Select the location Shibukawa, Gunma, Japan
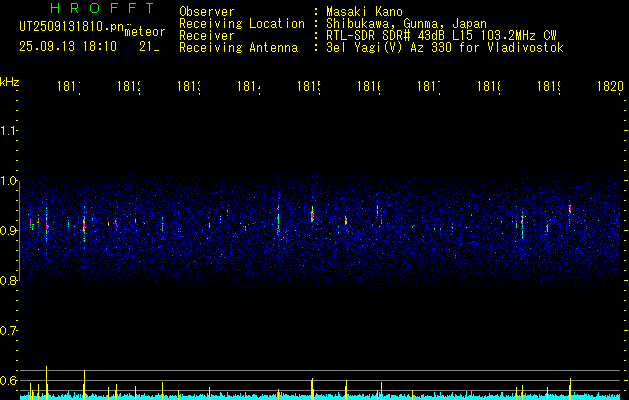The height and width of the screenshot is (400, 629). point(406,24)
